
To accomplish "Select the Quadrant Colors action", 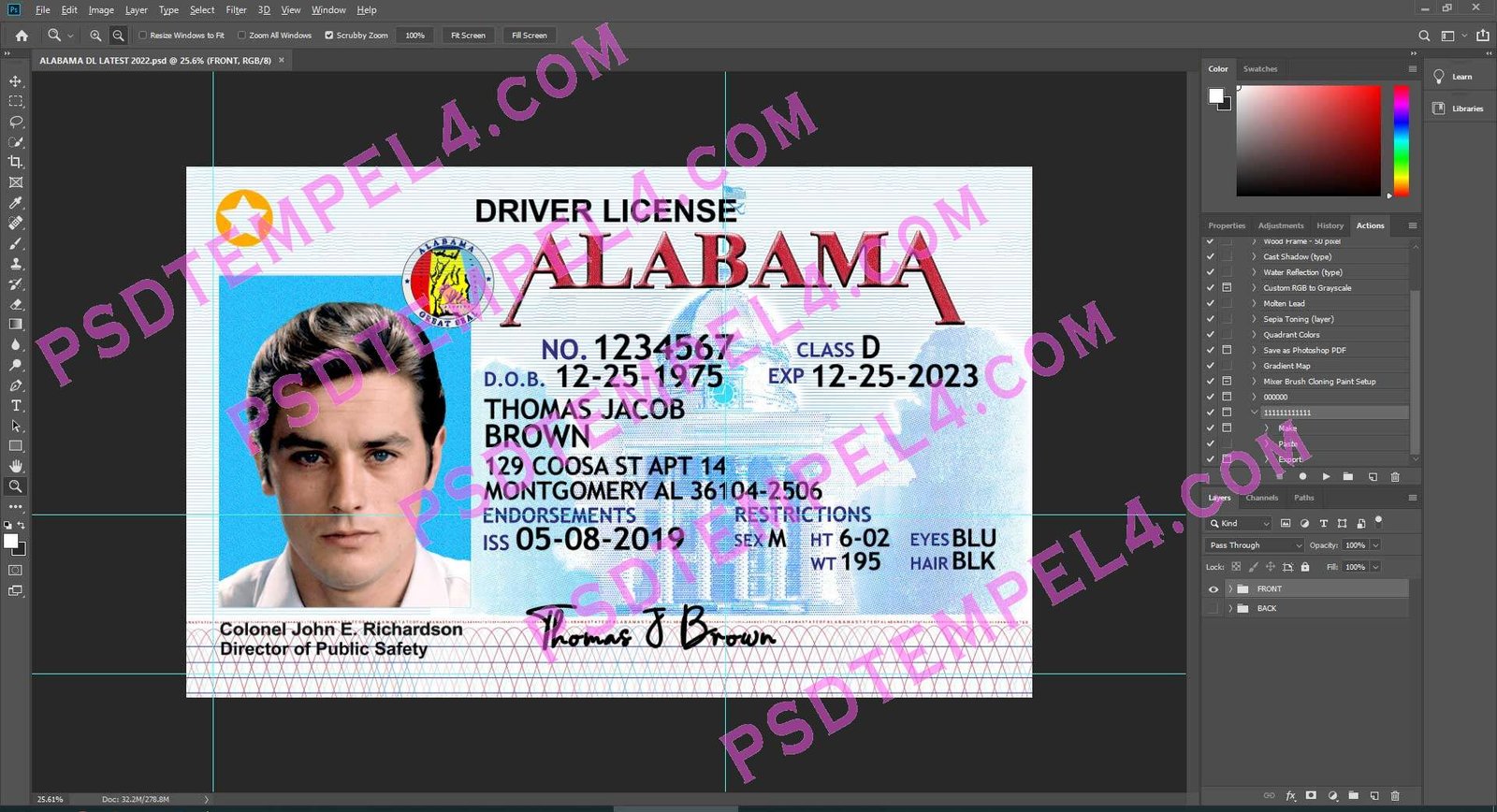I will coord(1291,335).
